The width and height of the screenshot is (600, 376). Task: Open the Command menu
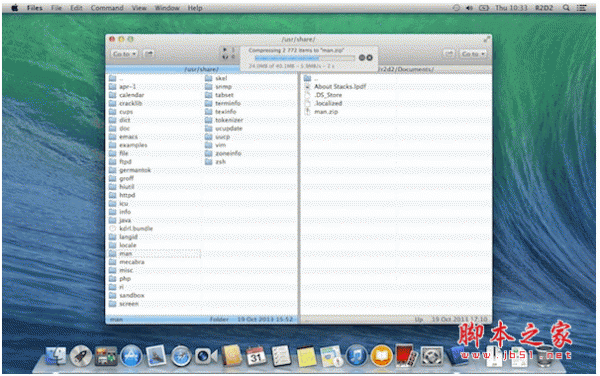pyautogui.click(x=107, y=8)
